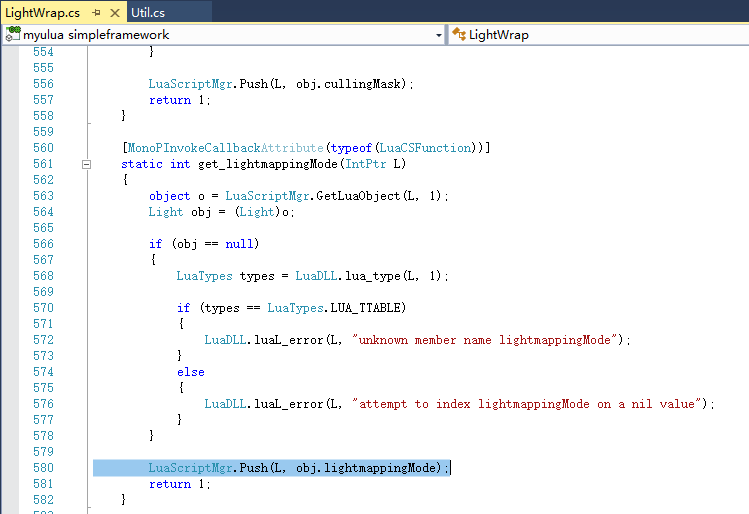
Task: Click 'return 1;' on line 557
Action: (x=180, y=100)
